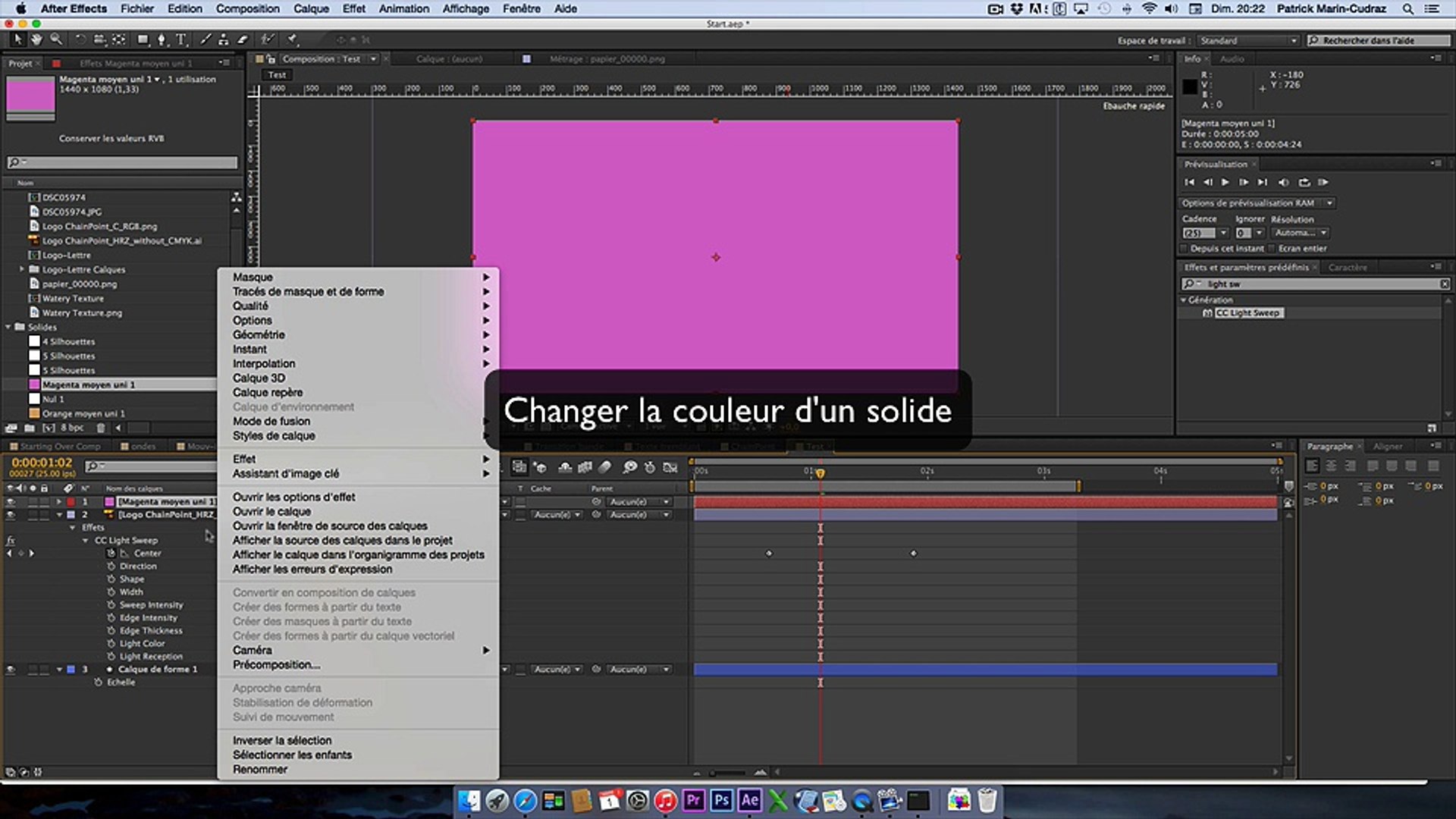Viewport: 1456px width, 819px height.
Task: Hide the Calque de forme 1 layer
Action: (11, 670)
